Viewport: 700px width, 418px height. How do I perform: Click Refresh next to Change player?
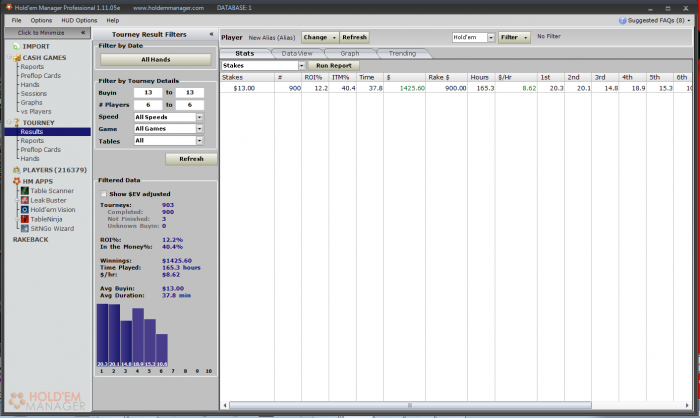pos(354,38)
